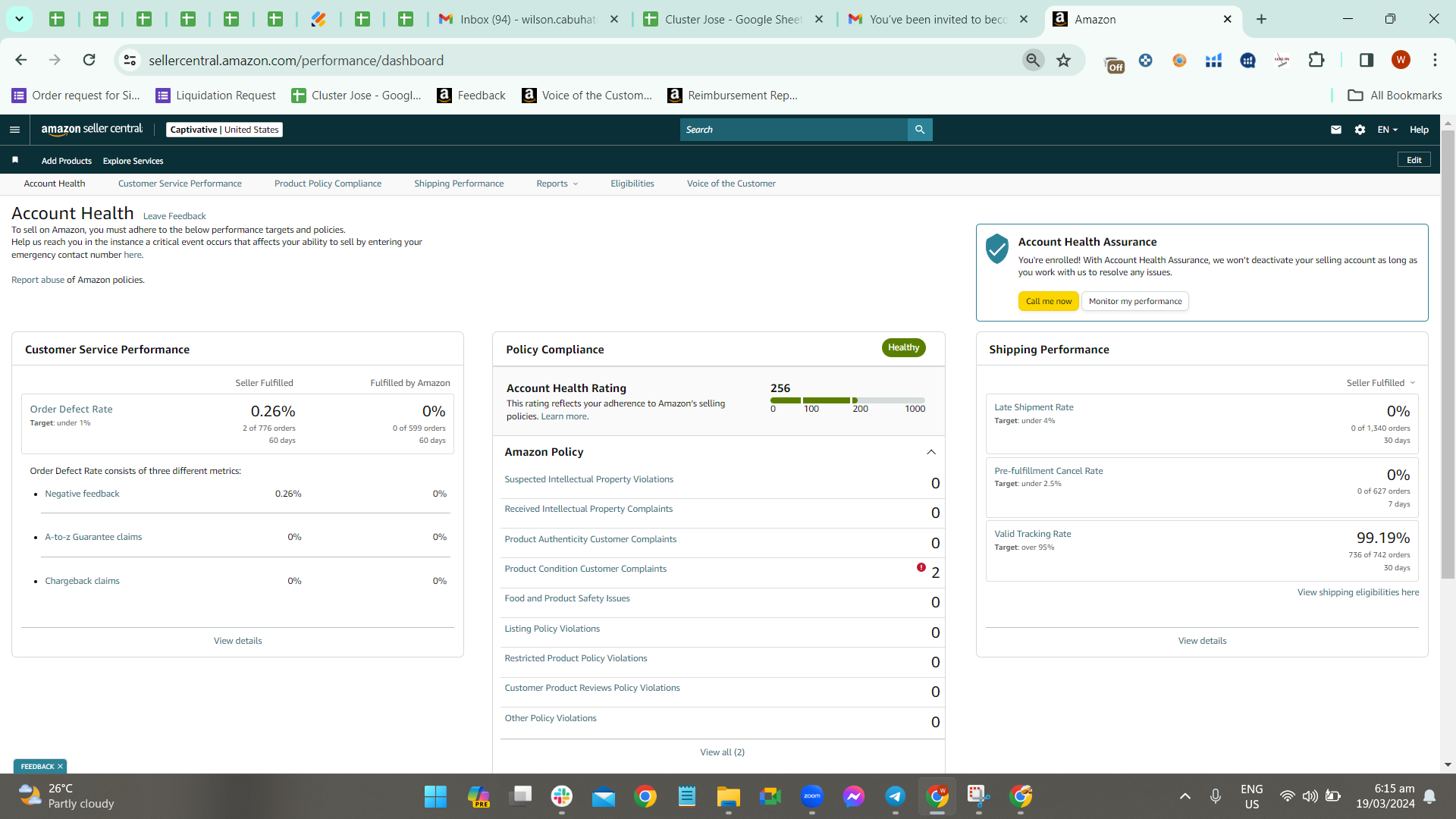Open the tab search dropdown arrow
Screen dimensions: 1456x819
pos(19,19)
